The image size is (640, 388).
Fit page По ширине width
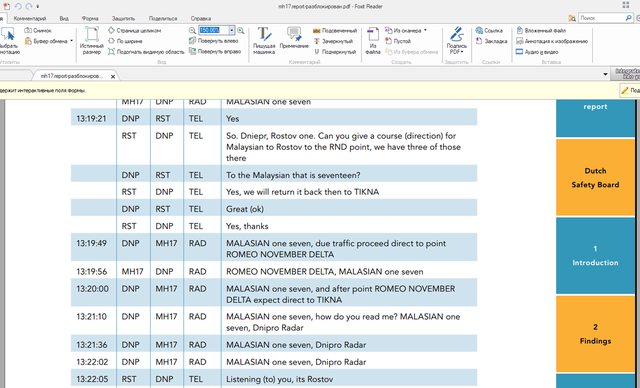(125, 41)
